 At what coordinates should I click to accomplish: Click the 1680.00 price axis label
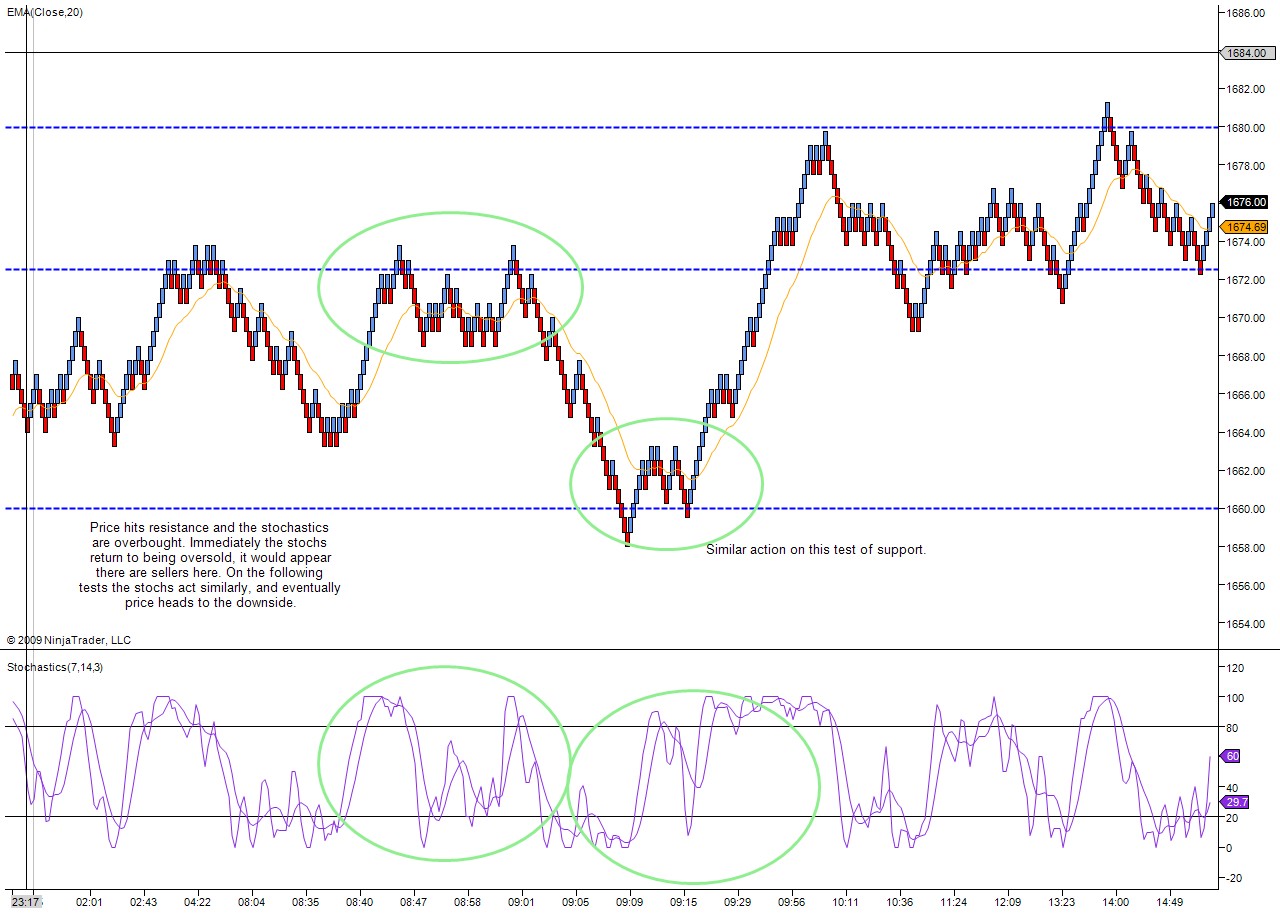click(x=1246, y=128)
